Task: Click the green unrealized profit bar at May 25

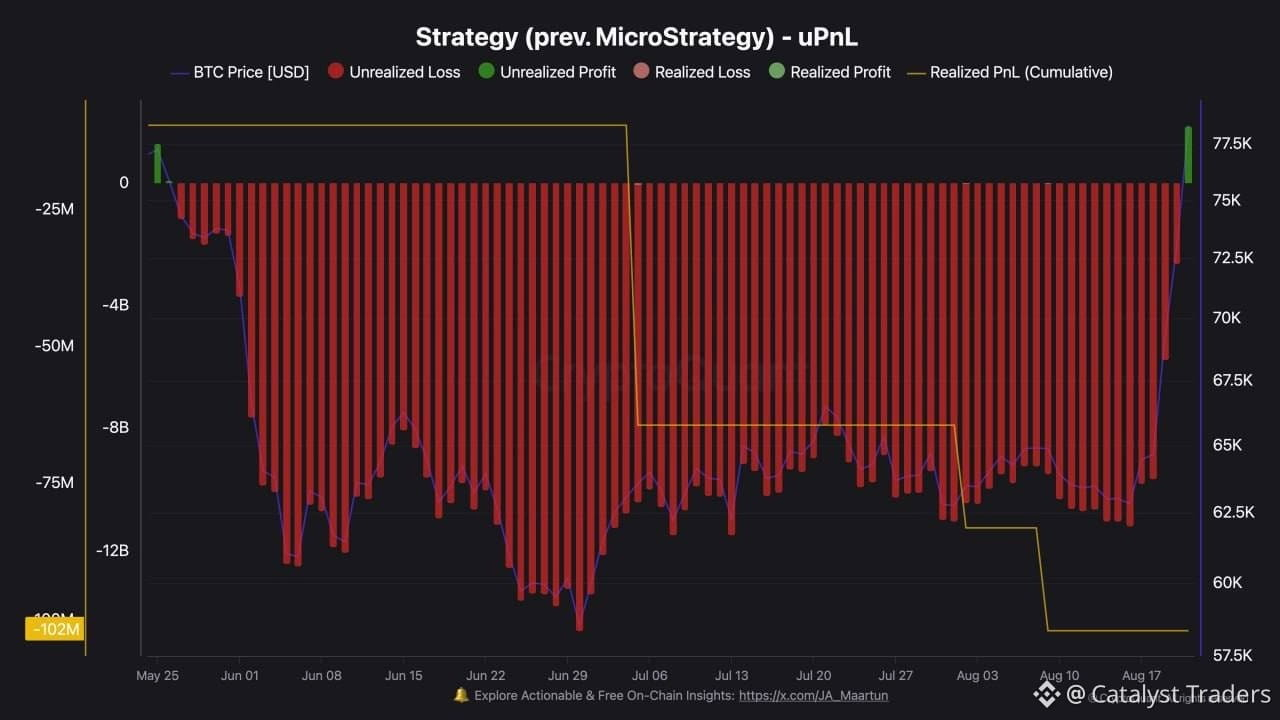Action: 158,164
